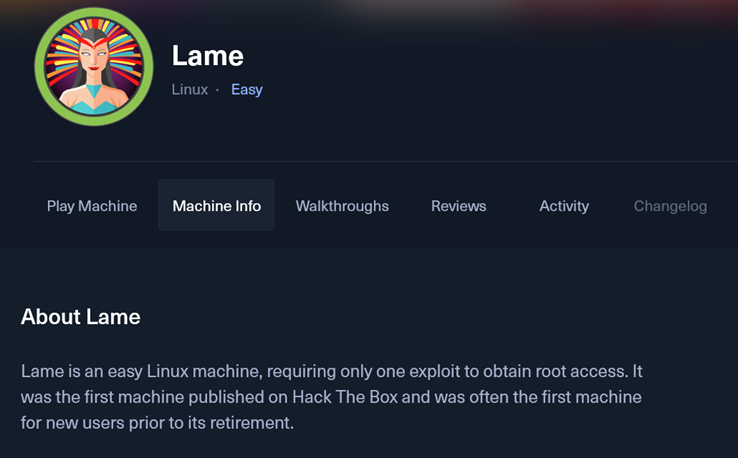Open the Changelog tab
This screenshot has height=458, width=738.
(670, 206)
